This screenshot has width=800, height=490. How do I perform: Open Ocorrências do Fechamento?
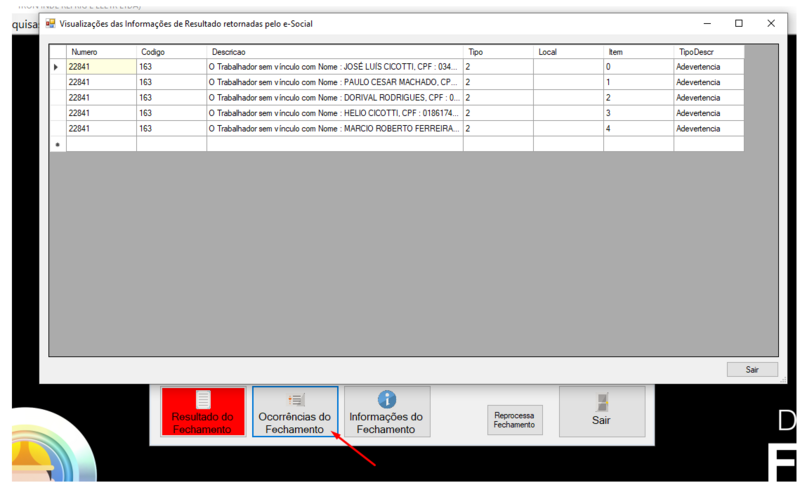295,412
